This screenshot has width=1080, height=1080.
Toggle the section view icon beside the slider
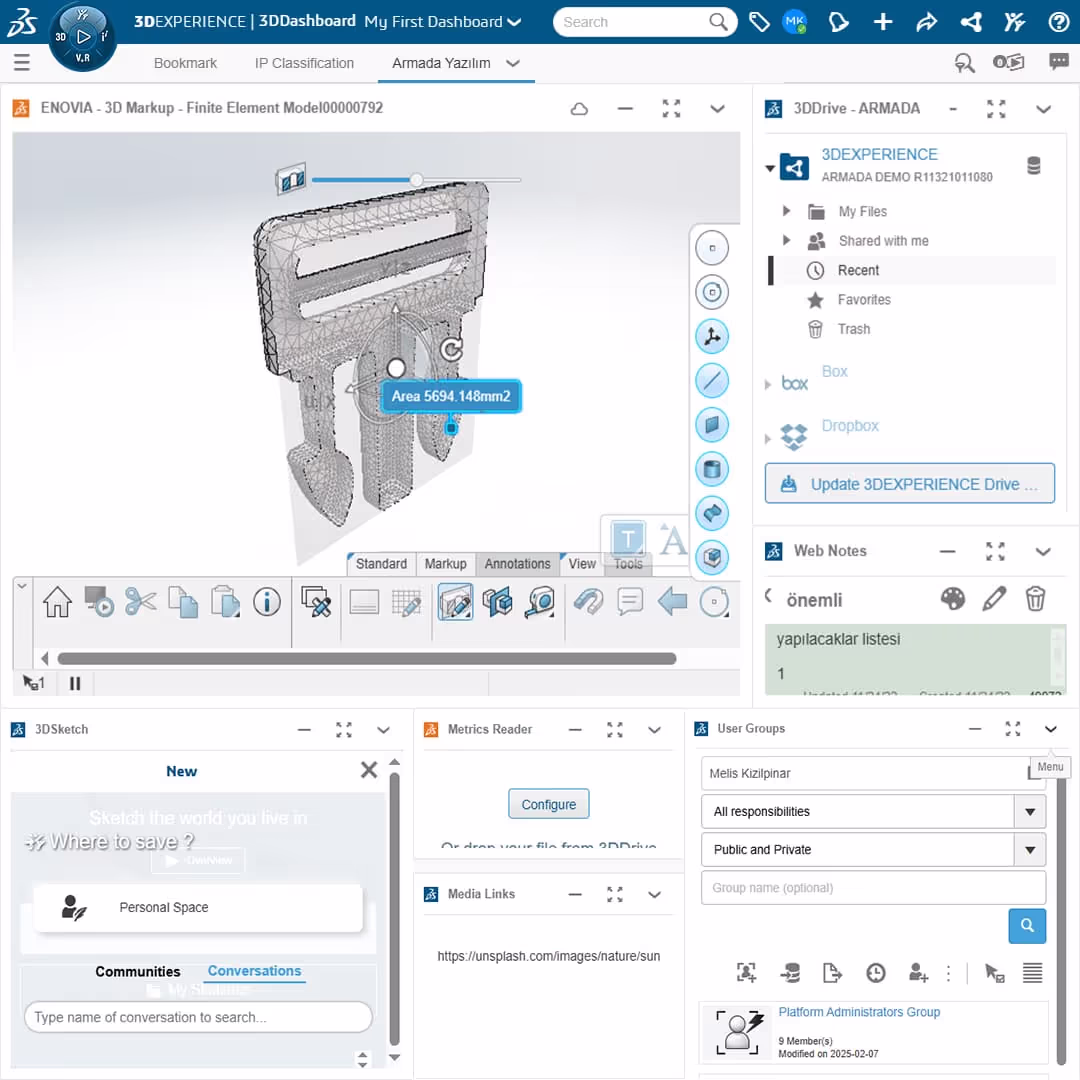click(x=291, y=180)
